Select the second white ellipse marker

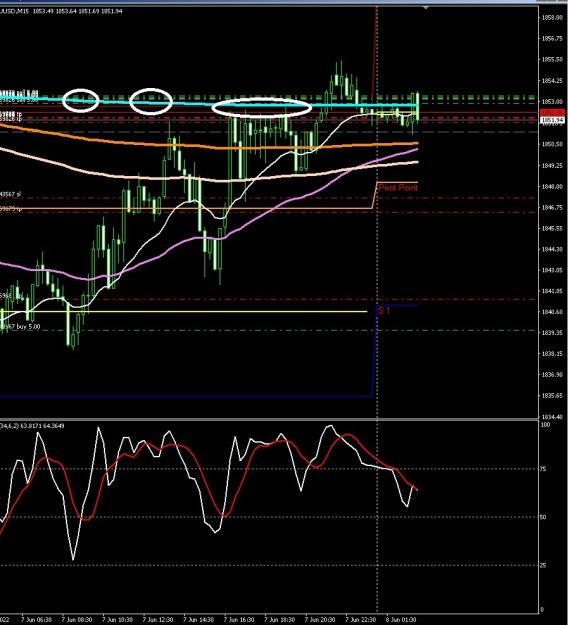coord(151,101)
